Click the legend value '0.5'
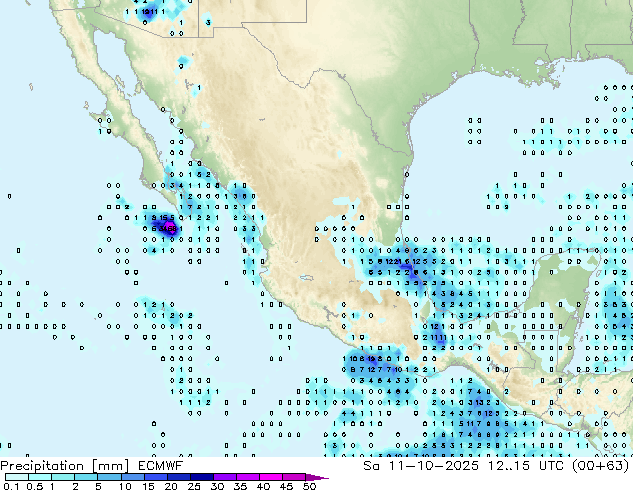Screen dimensions: 634x490 click(34, 486)
